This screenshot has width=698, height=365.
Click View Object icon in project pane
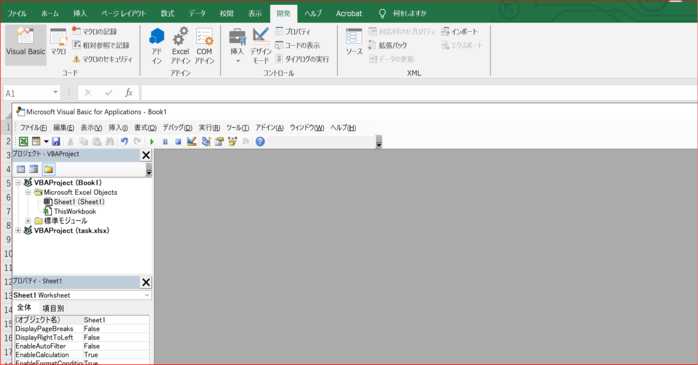pos(34,169)
